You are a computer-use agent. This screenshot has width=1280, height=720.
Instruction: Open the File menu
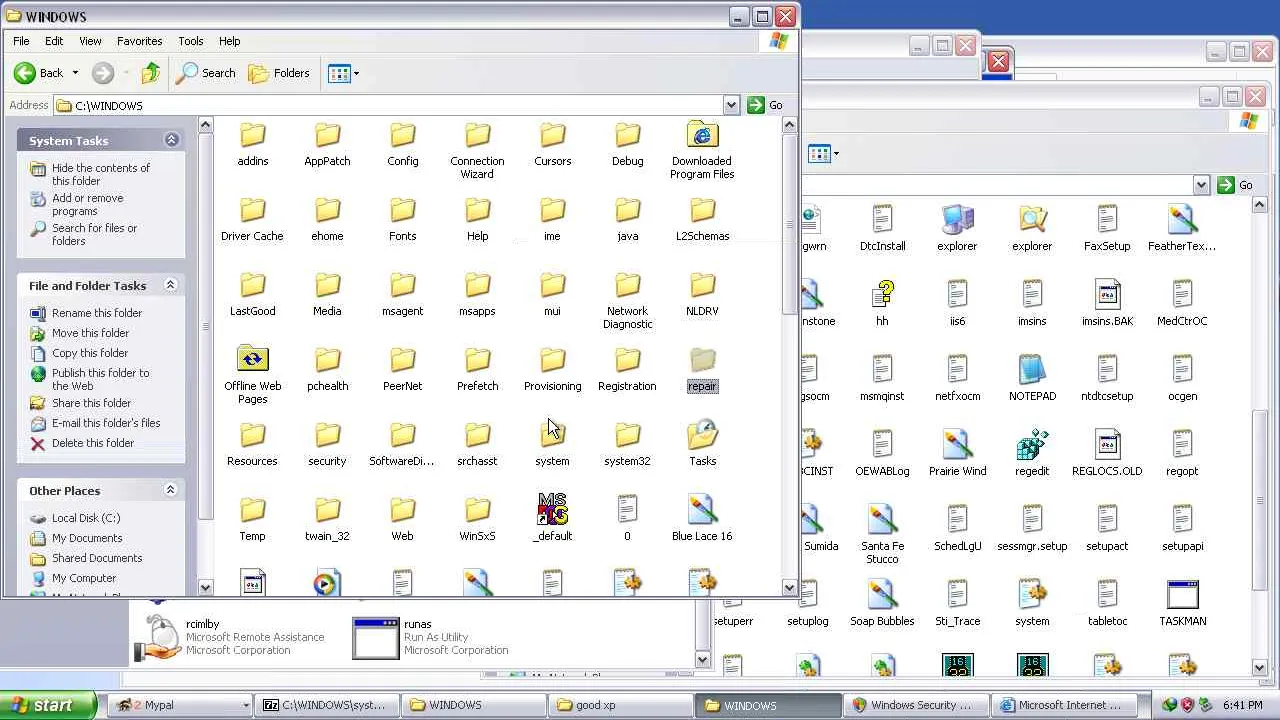(x=21, y=41)
